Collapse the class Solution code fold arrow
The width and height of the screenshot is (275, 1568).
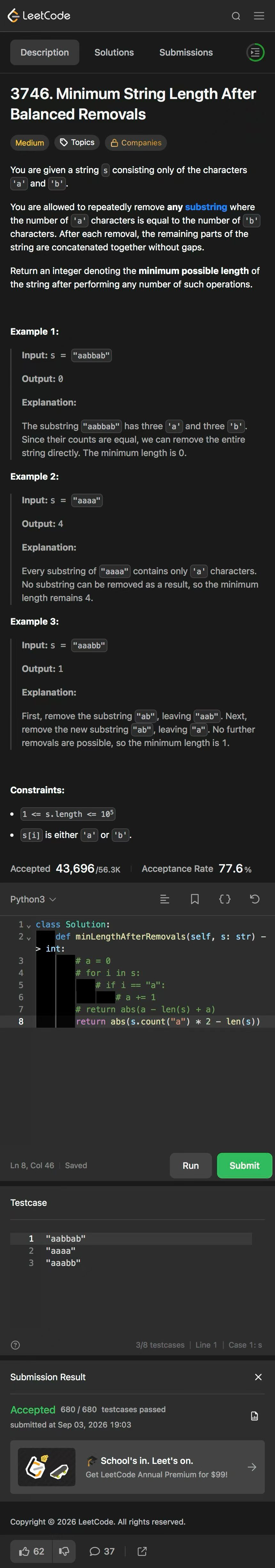click(x=29, y=926)
